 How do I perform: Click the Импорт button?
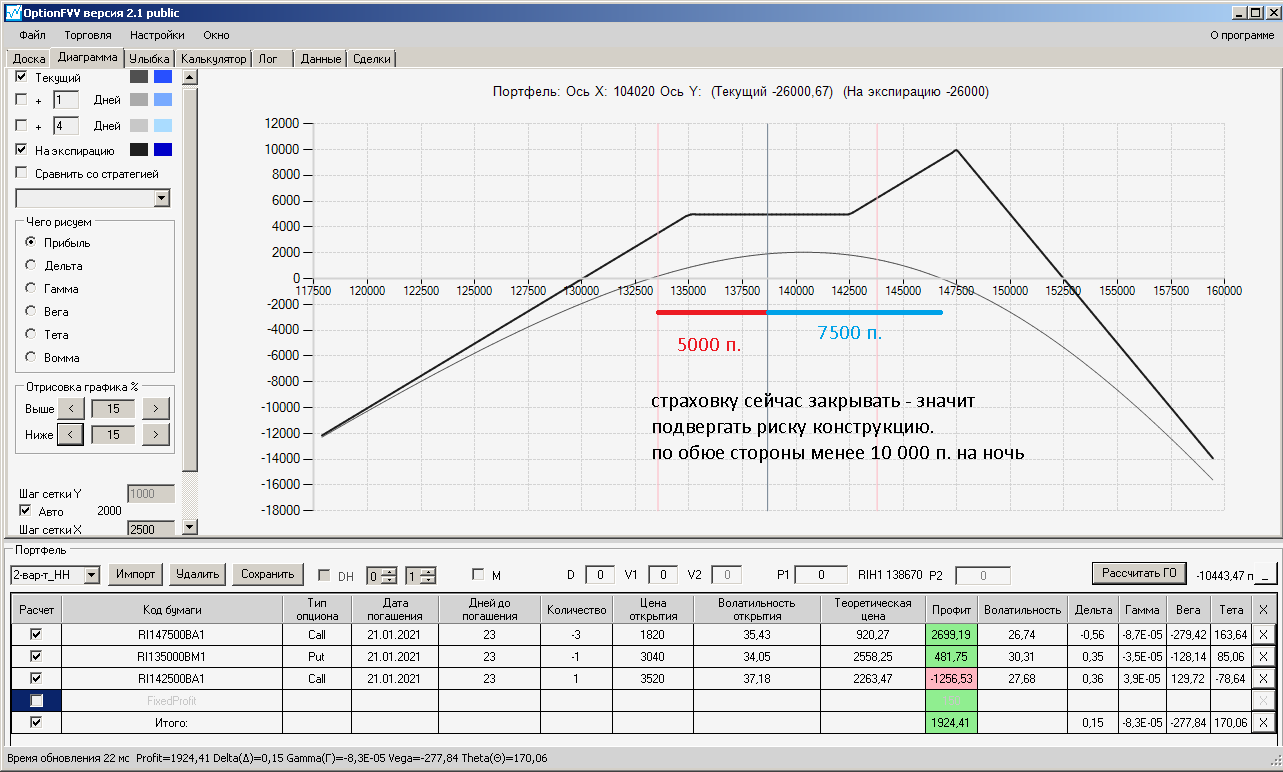pos(135,574)
